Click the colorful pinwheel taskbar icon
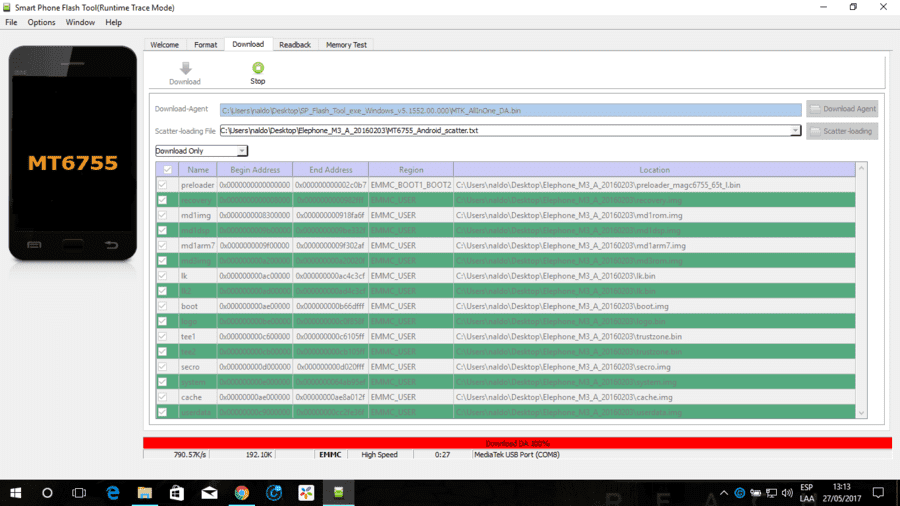Viewport: 900px width, 506px height. coord(306,493)
